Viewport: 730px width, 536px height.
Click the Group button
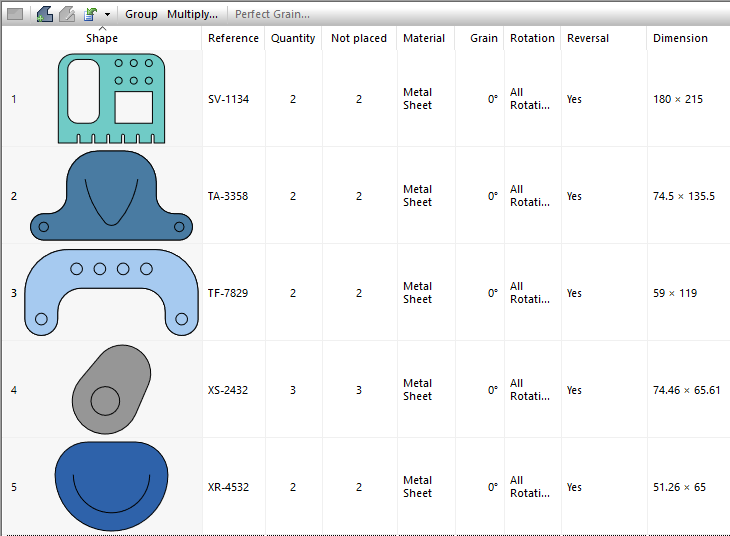coord(141,14)
